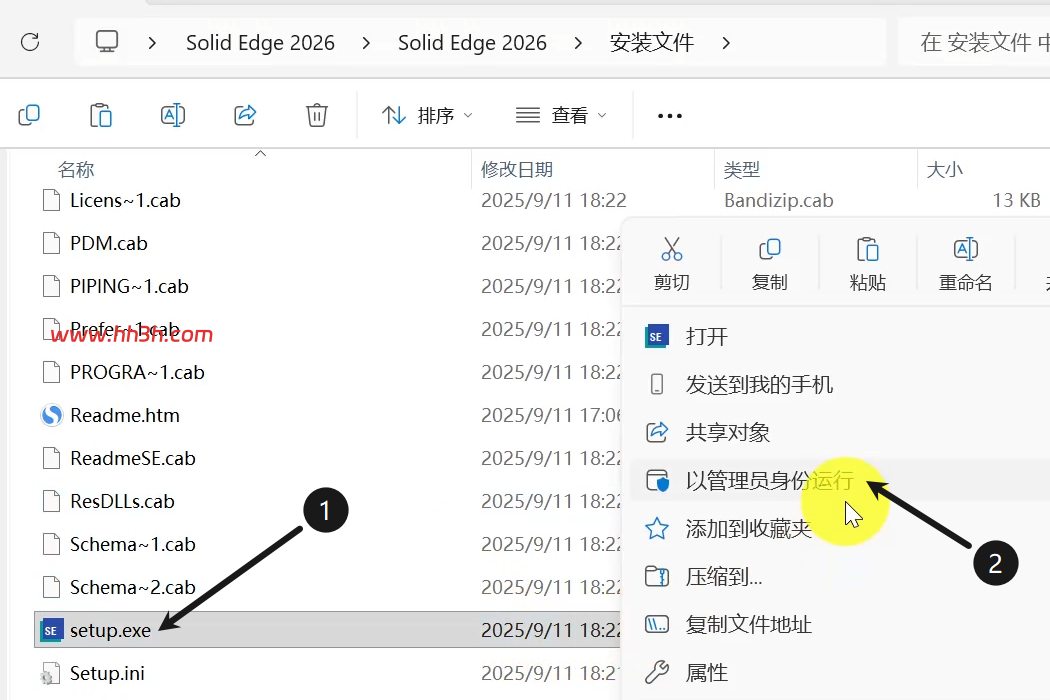The image size is (1050, 700).
Task: Select the Schema~1.cab file
Action: 133,544
